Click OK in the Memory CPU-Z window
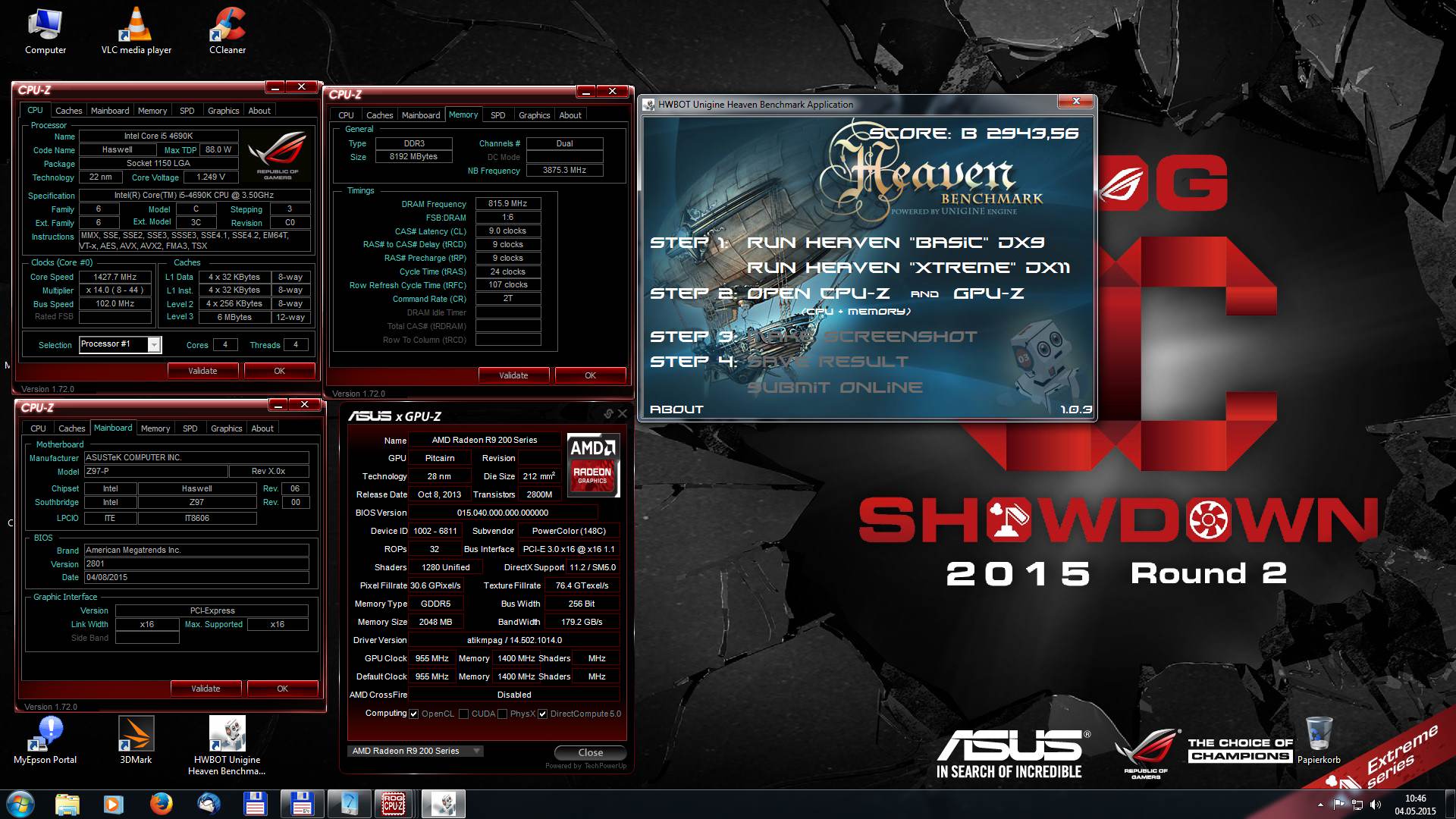This screenshot has width=1456, height=819. click(591, 375)
